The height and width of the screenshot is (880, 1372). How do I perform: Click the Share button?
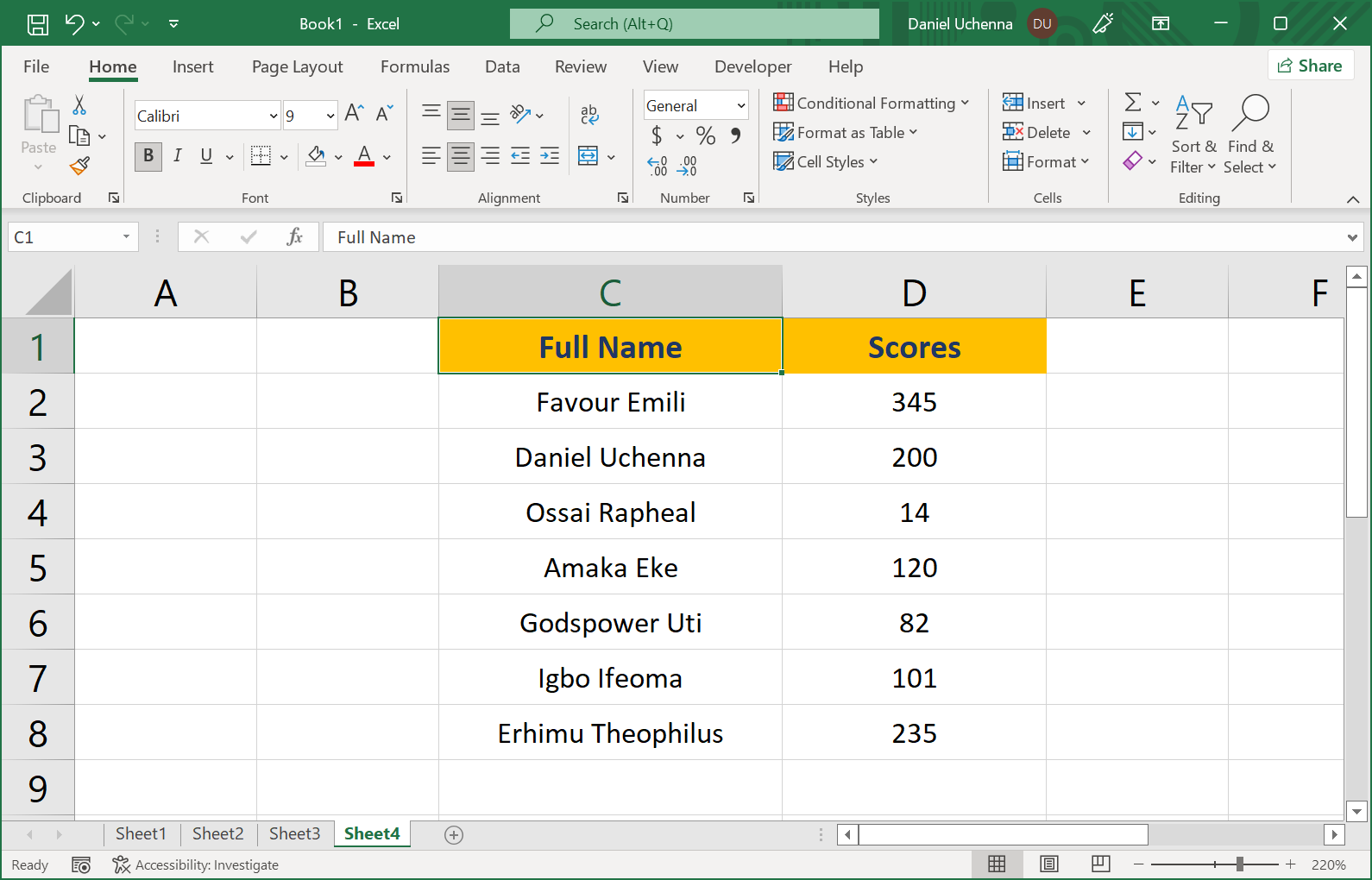coord(1310,66)
